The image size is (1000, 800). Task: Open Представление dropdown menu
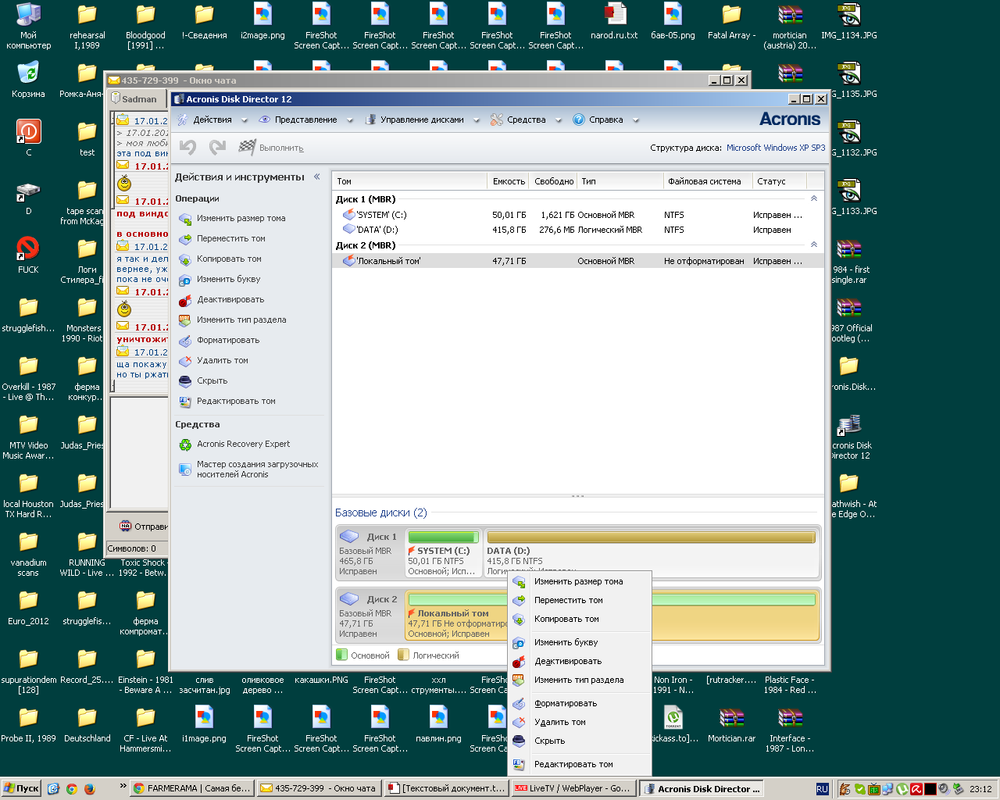pyautogui.click(x=306, y=120)
